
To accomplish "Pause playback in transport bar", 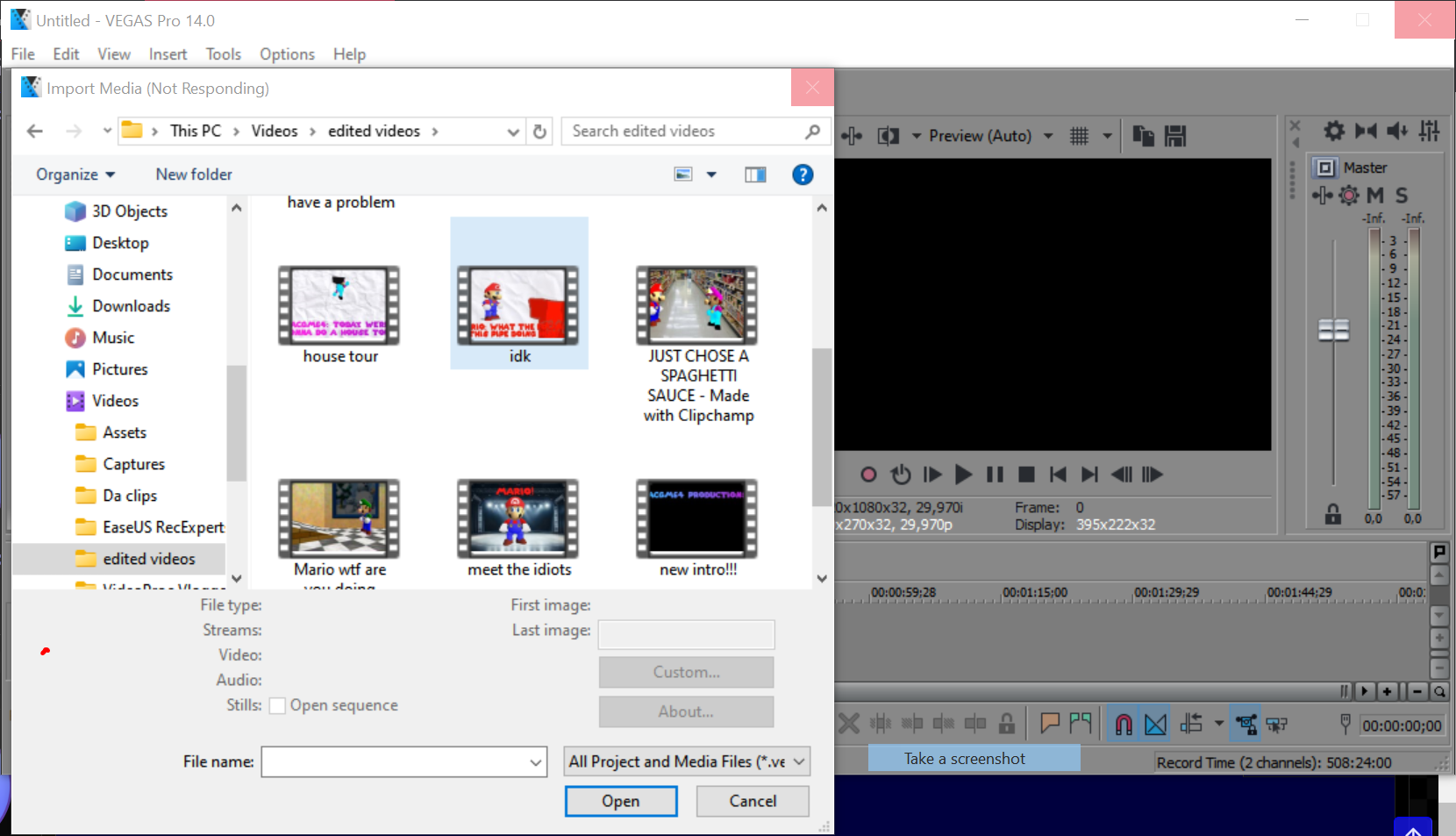I will point(995,475).
